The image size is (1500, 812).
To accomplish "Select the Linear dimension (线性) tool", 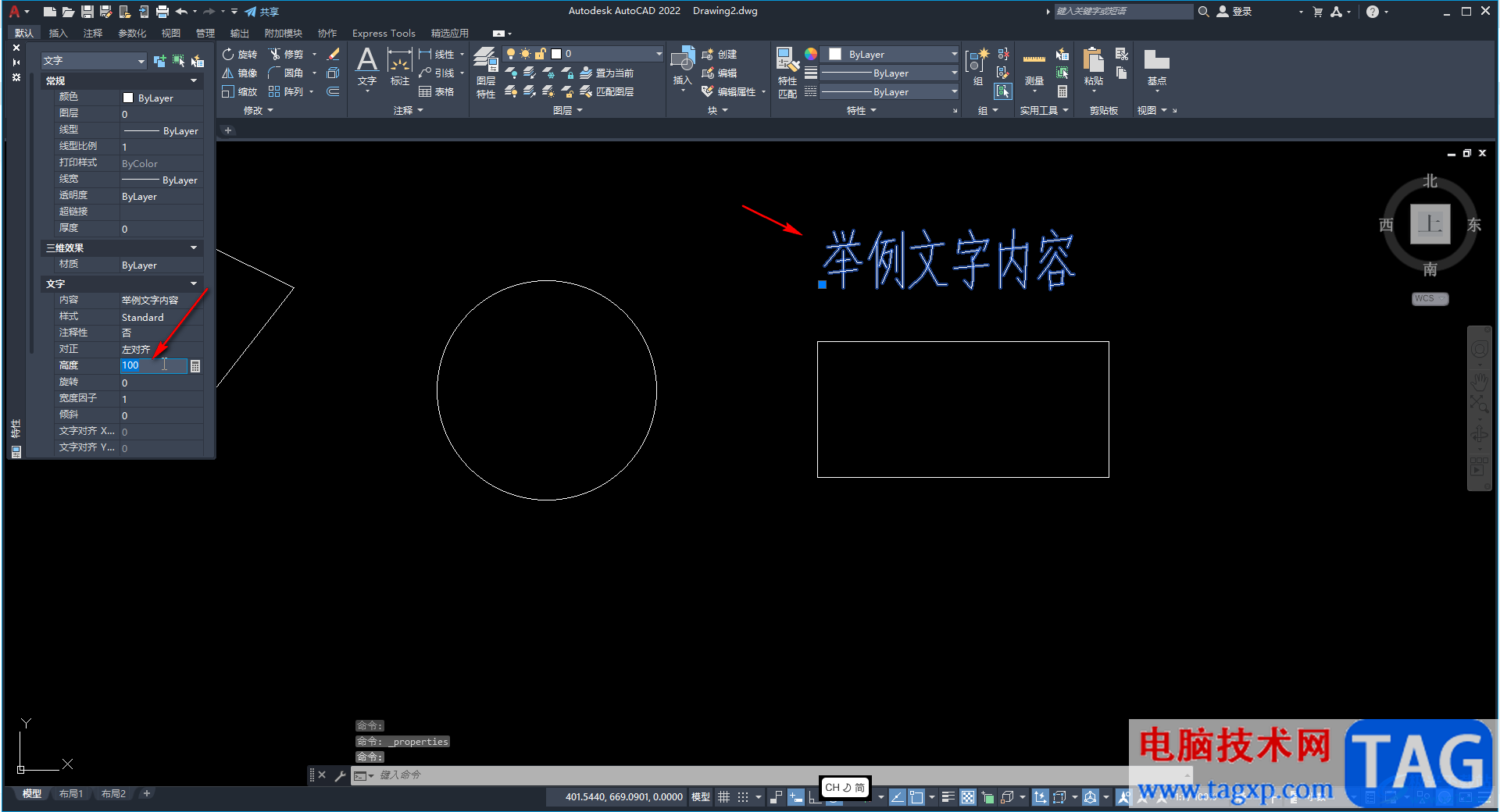I will (x=436, y=54).
